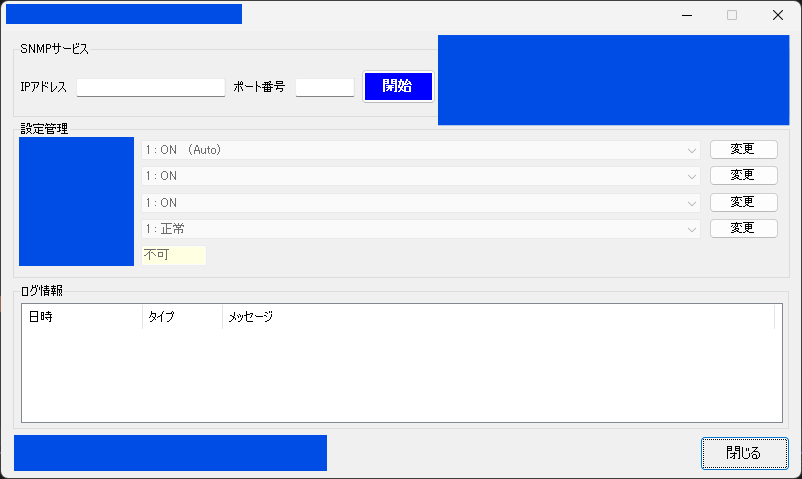Viewport: 802px width, 479px height.
Task: Click the IPアドレス input field
Action: 151,88
